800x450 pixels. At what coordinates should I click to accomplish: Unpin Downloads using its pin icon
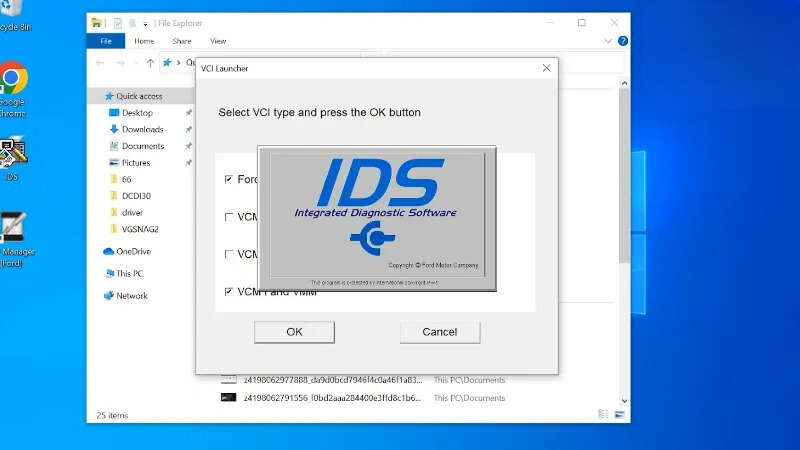coord(188,130)
